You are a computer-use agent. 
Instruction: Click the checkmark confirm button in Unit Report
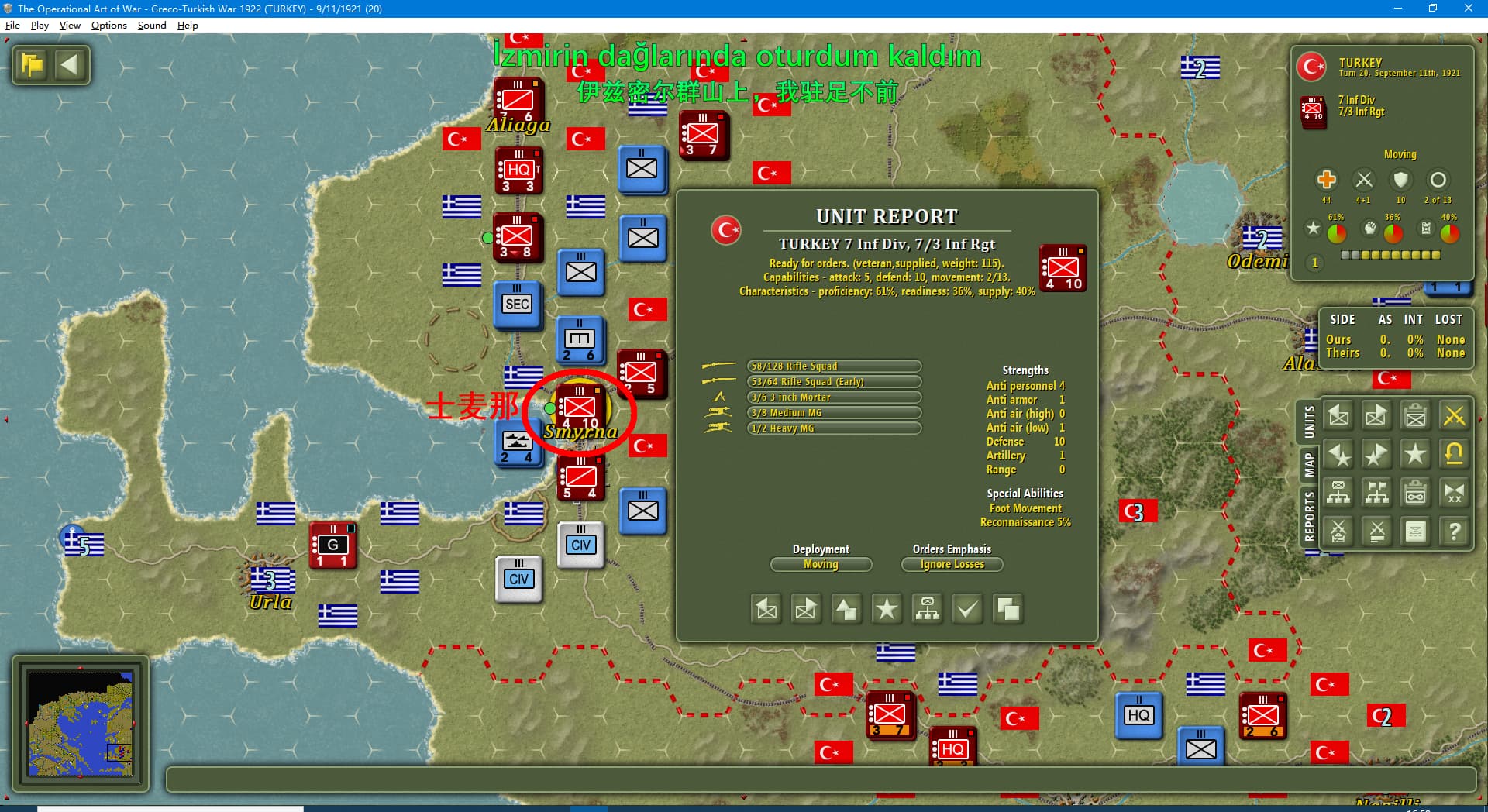(x=967, y=610)
